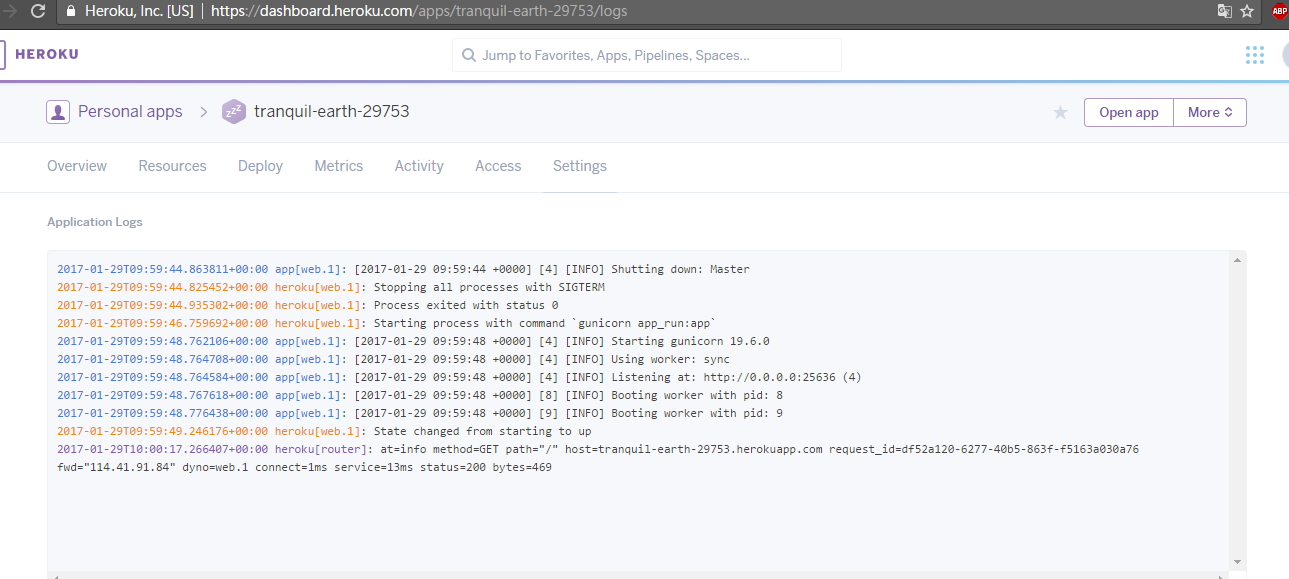The height and width of the screenshot is (579, 1289).
Task: Open the app switcher grid icon
Action: 1254,55
